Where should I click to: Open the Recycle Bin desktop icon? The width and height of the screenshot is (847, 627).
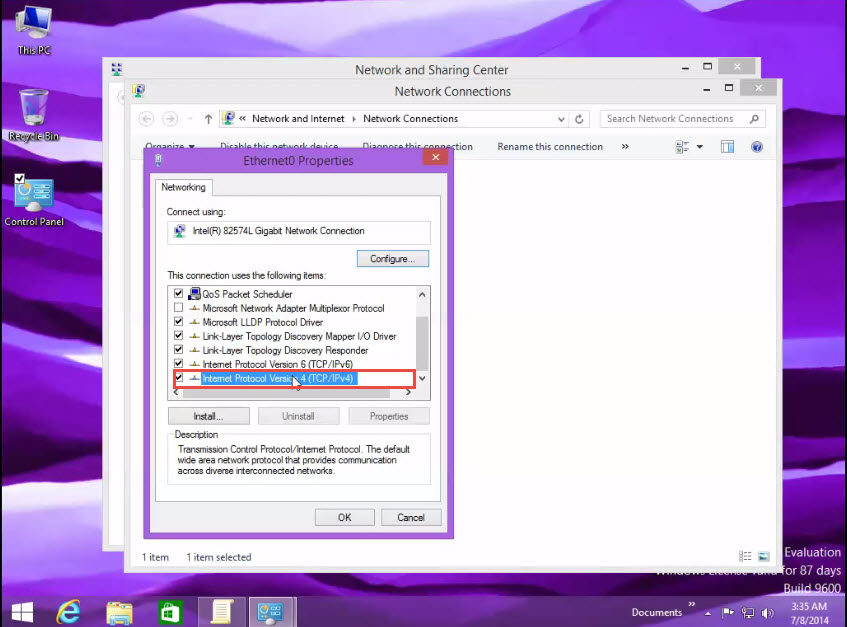coord(33,116)
